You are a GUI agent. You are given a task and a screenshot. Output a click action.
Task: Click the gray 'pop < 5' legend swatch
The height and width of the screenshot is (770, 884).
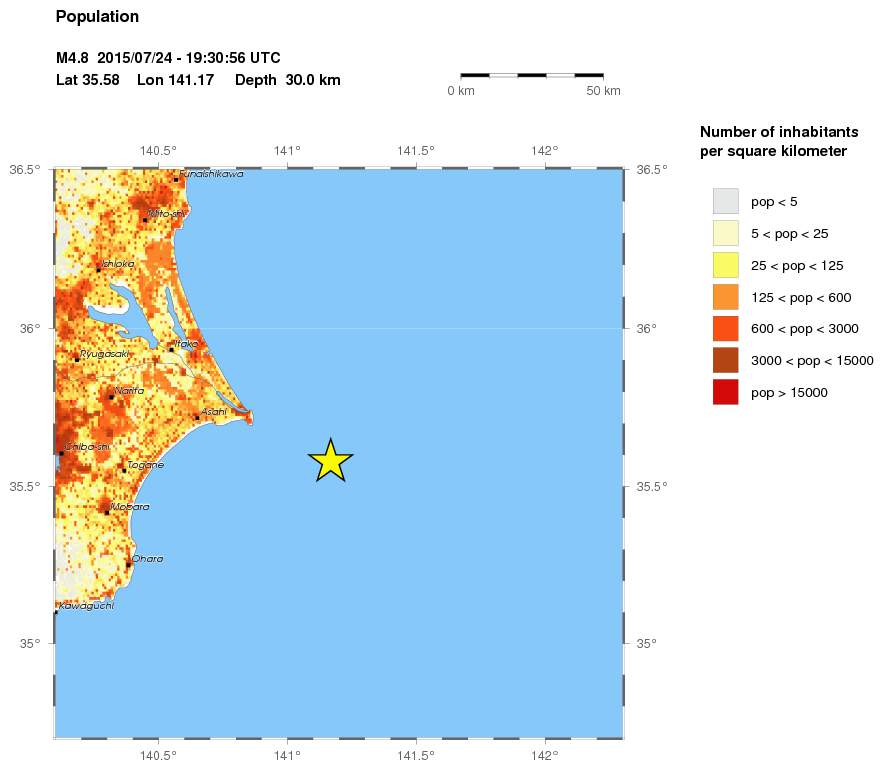point(725,201)
